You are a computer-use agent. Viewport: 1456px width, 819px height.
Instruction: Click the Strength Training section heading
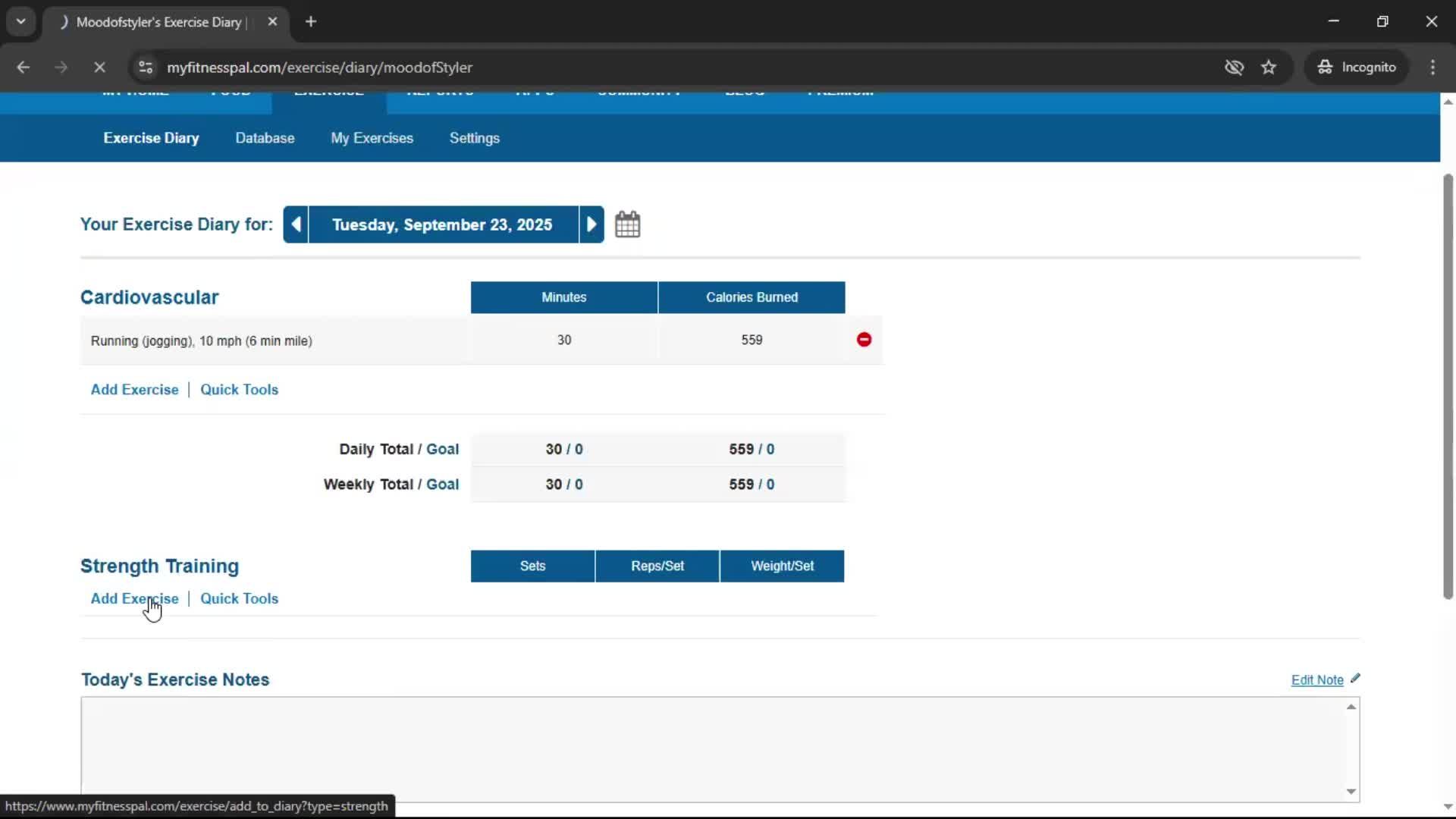(x=159, y=566)
